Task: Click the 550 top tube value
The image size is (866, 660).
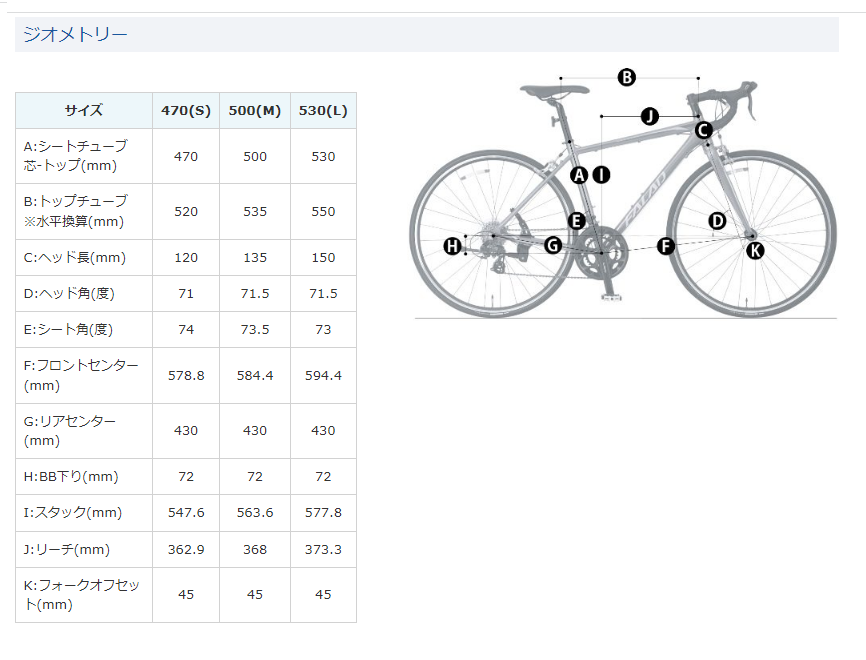Action: pyautogui.click(x=323, y=212)
